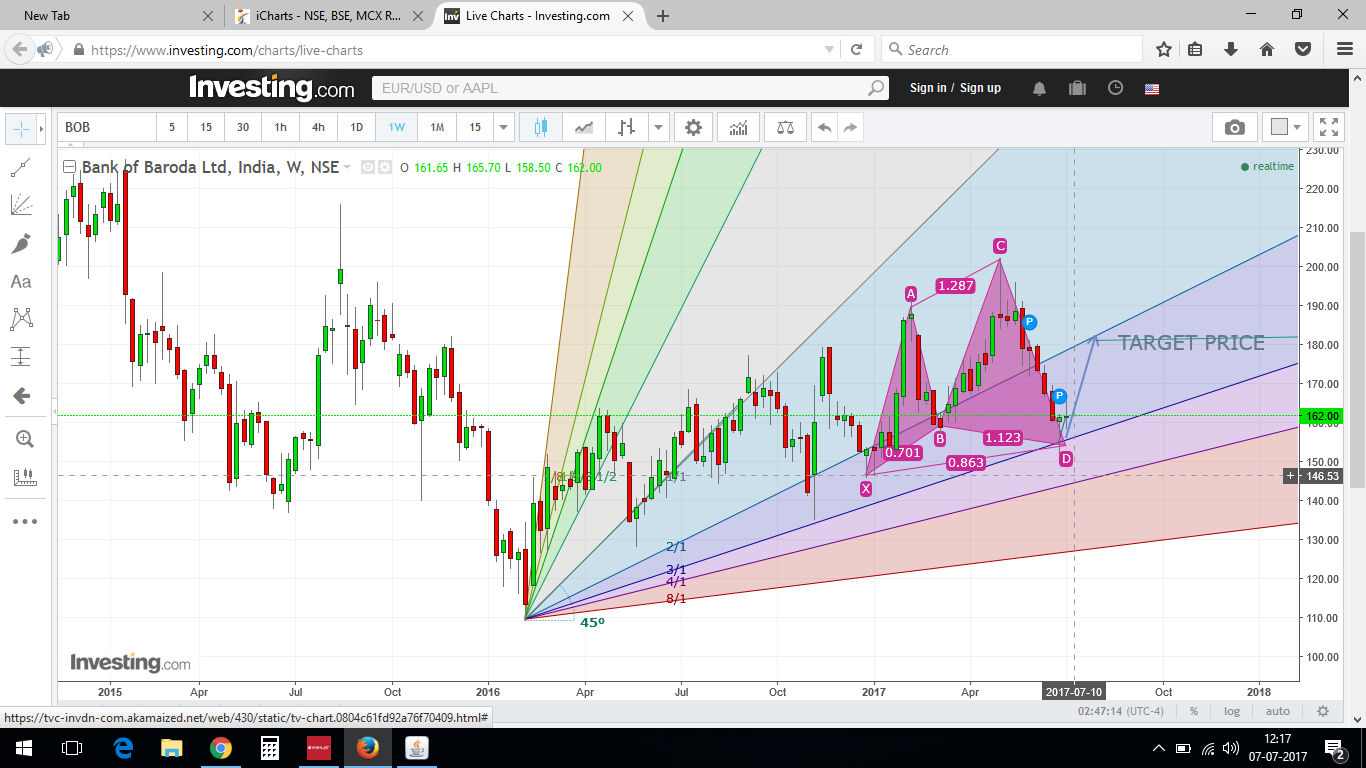Open the portfolio briefcase icon
This screenshot has height=768, width=1366.
point(1077,88)
